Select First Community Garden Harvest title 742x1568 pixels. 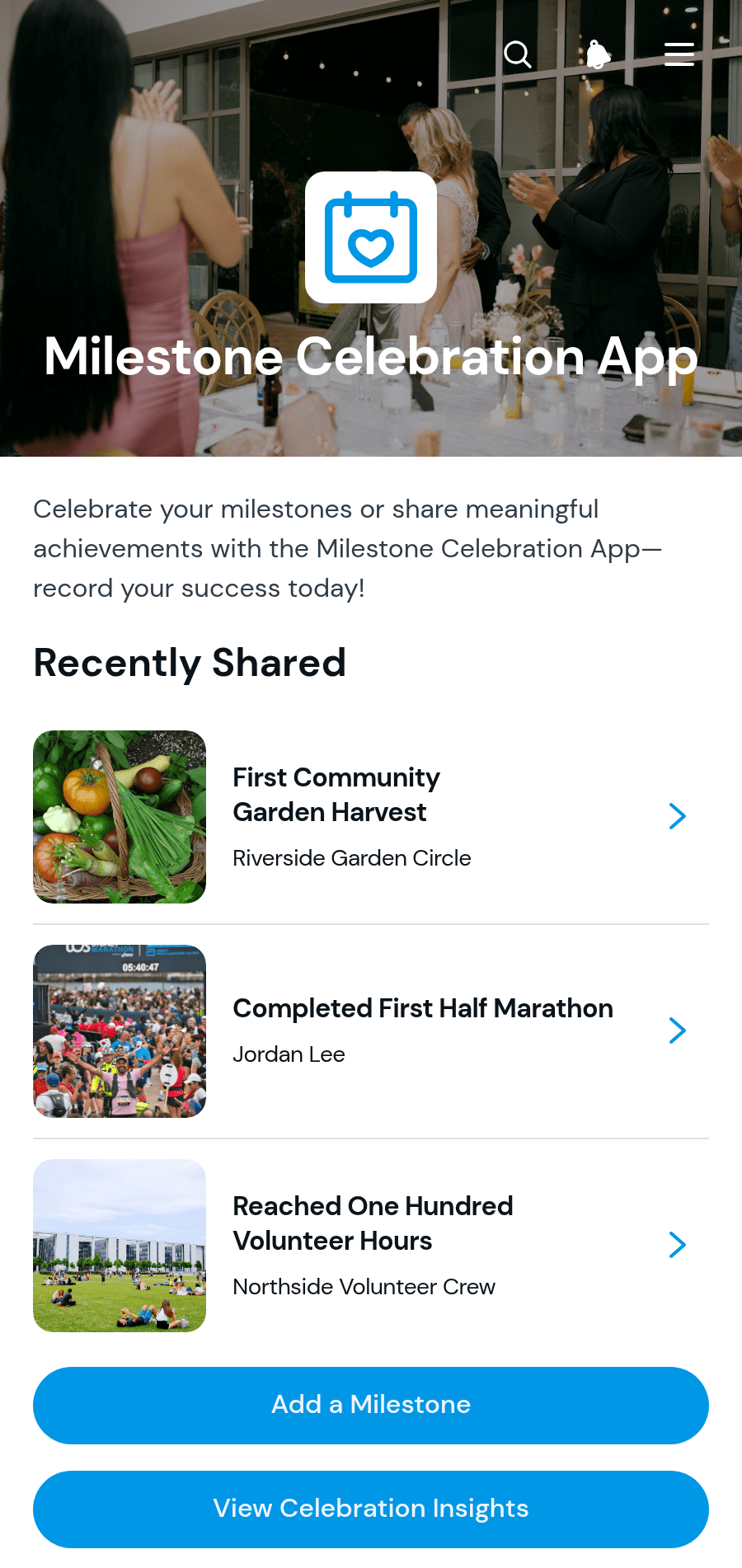(336, 795)
